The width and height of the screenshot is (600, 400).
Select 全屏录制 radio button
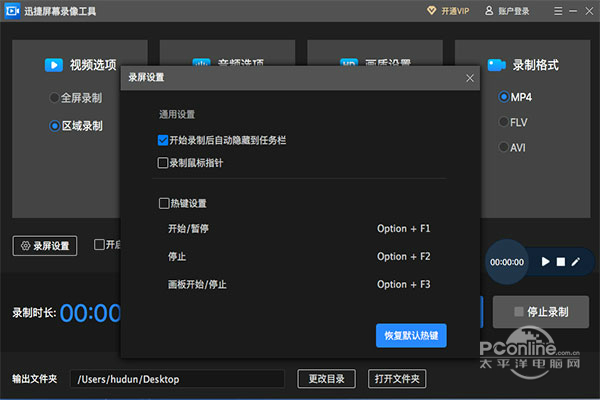tap(54, 98)
